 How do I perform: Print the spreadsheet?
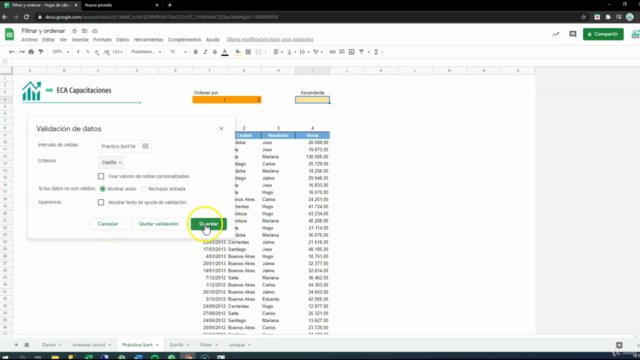[x=31, y=52]
